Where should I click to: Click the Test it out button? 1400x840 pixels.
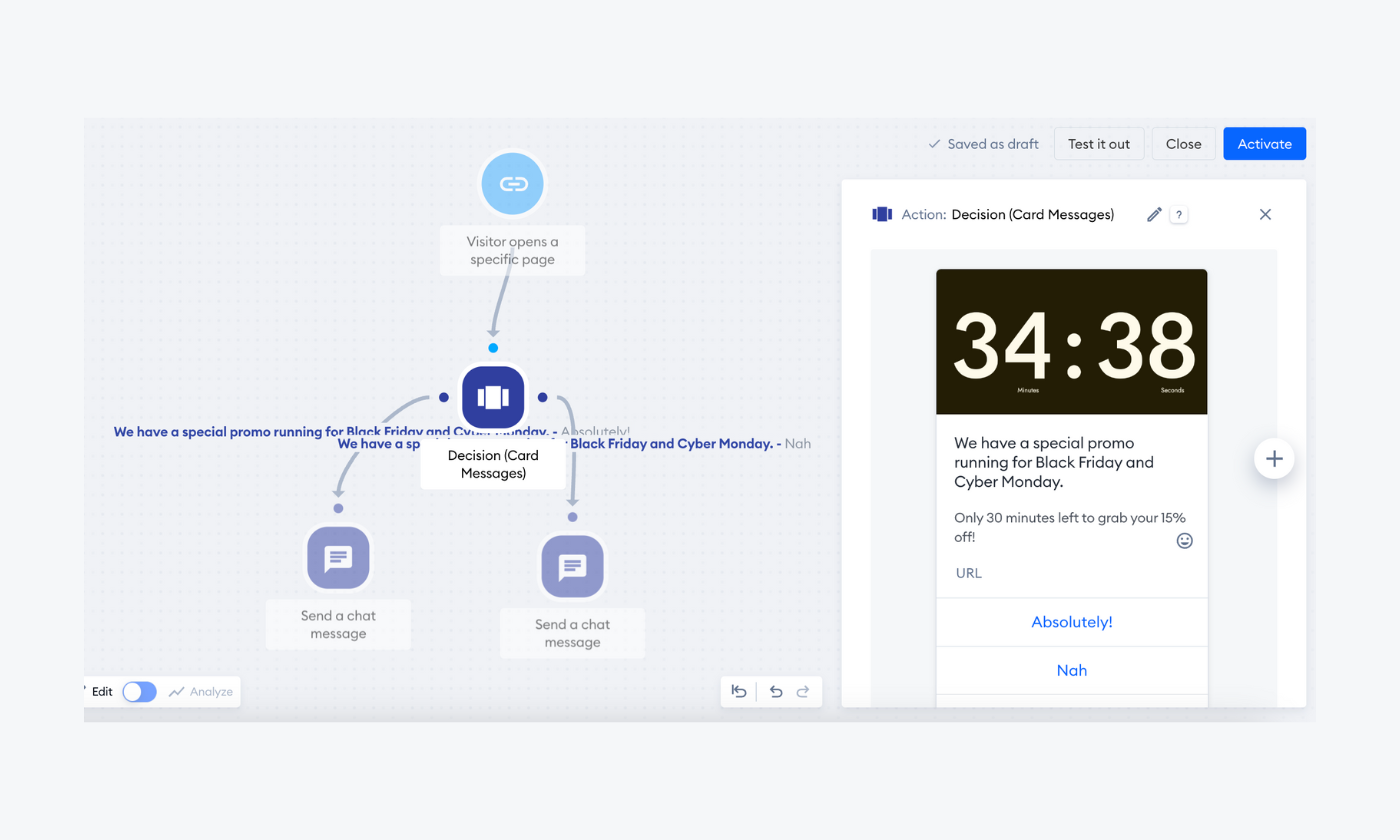1099,144
